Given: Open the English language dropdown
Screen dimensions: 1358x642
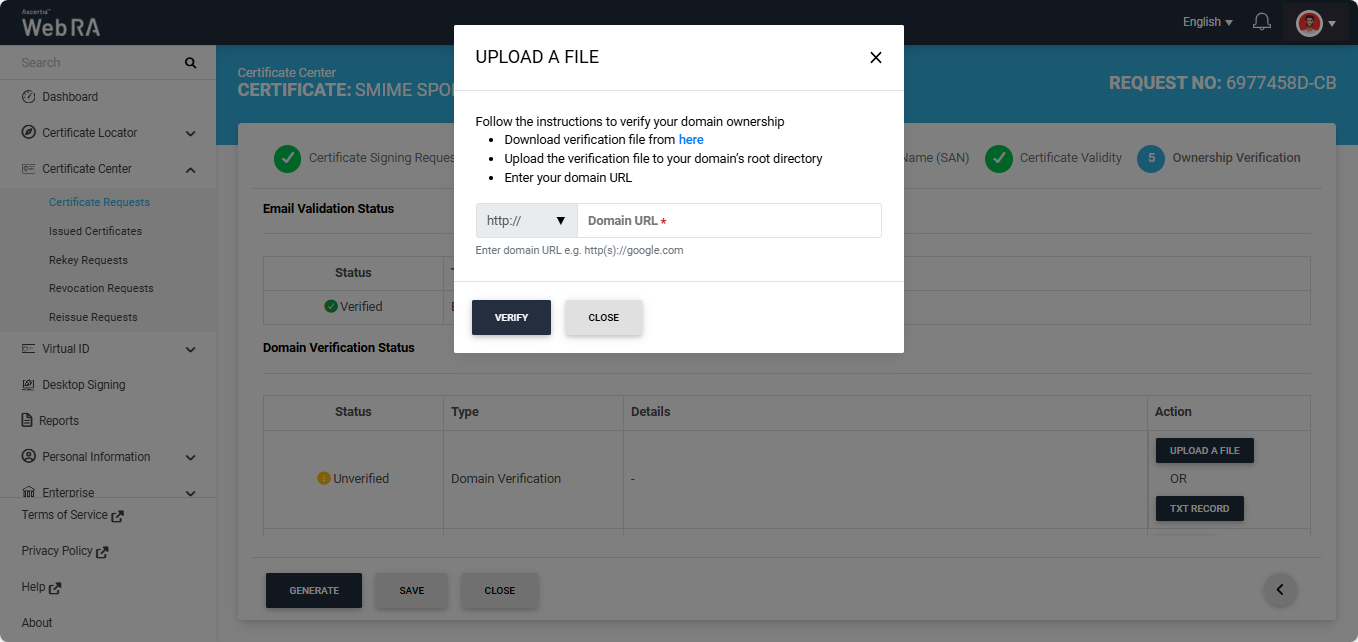Looking at the screenshot, I should [x=1207, y=22].
